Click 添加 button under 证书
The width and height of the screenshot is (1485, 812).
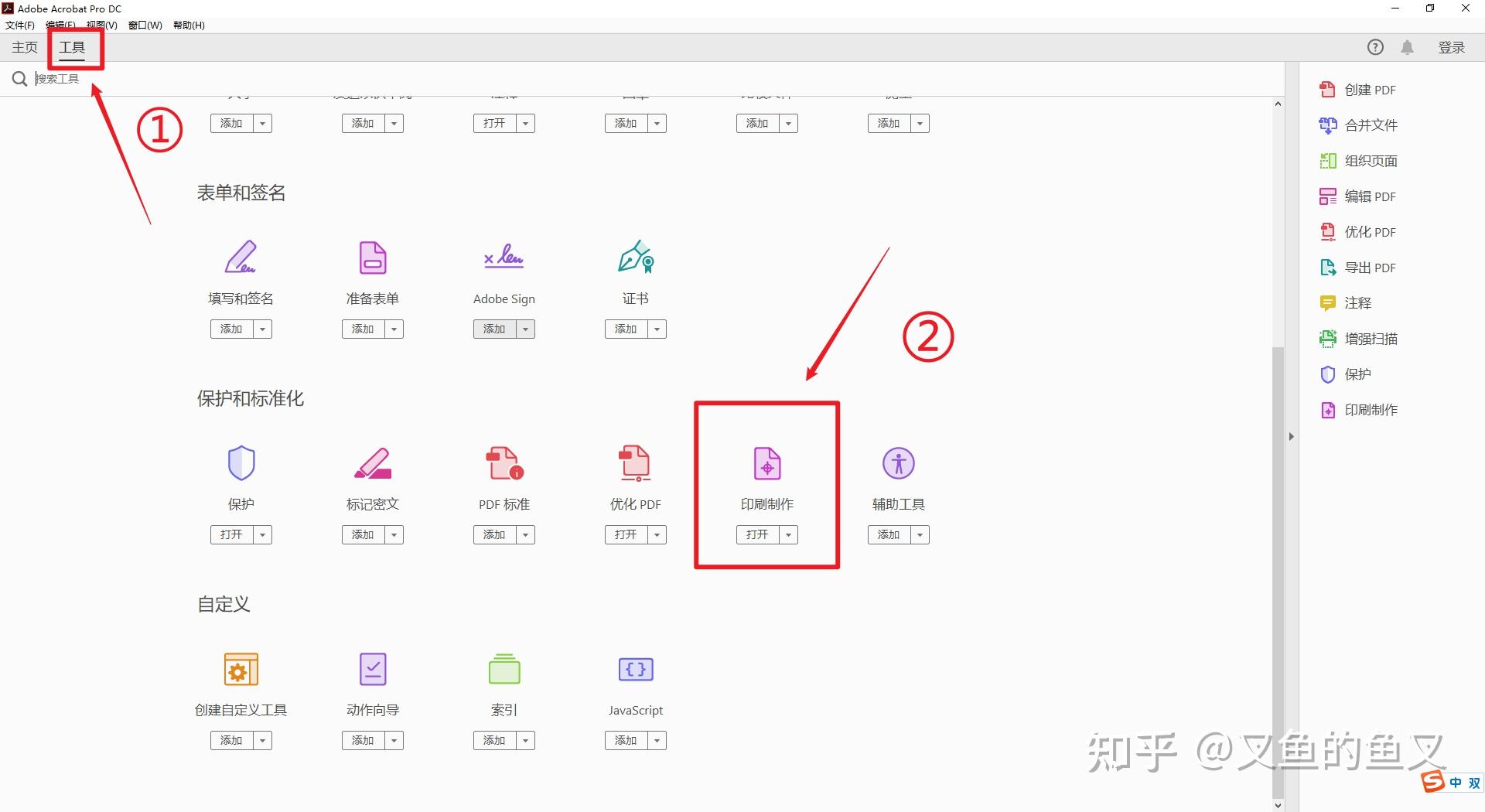[626, 329]
